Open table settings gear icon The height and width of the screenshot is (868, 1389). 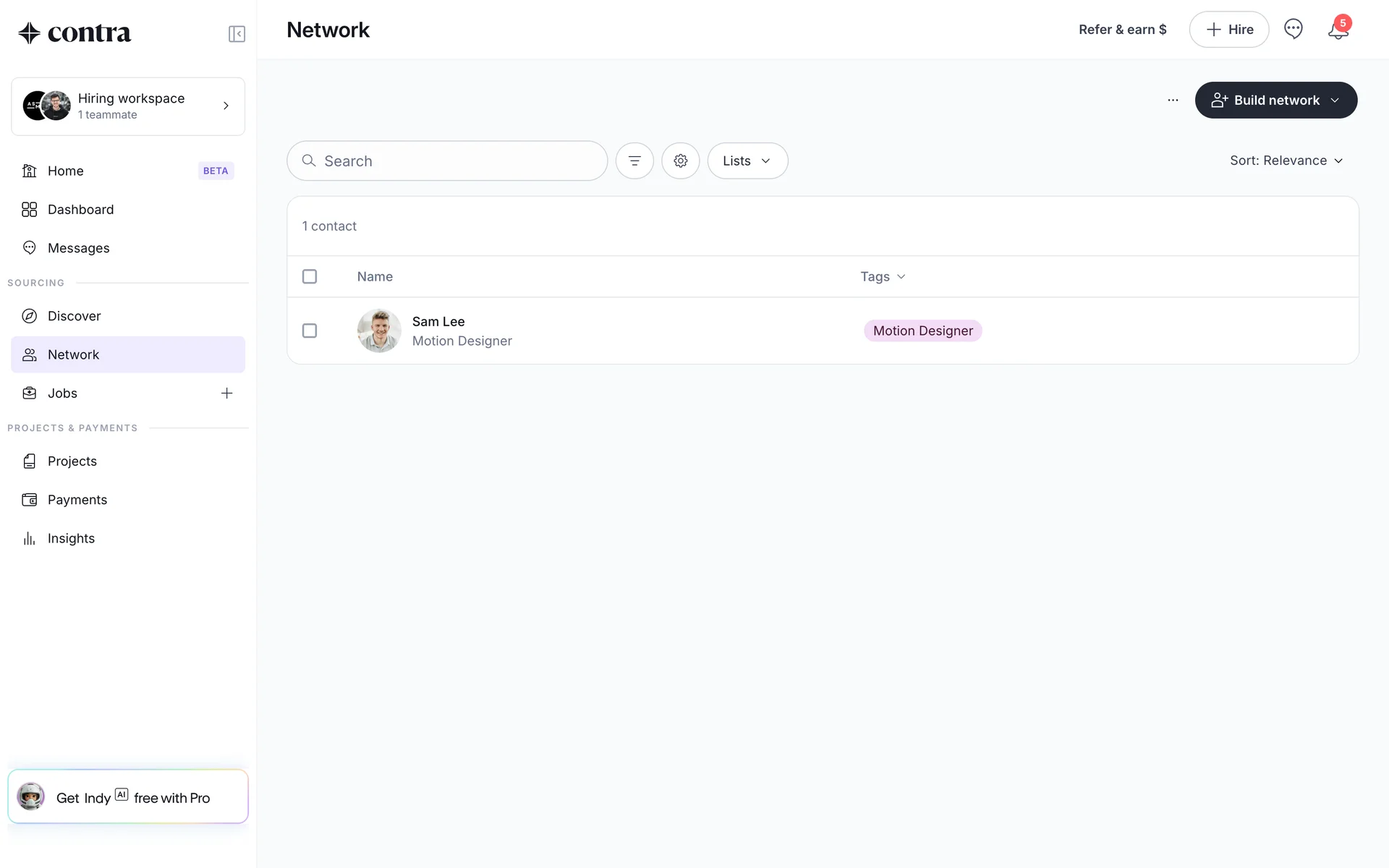(680, 161)
